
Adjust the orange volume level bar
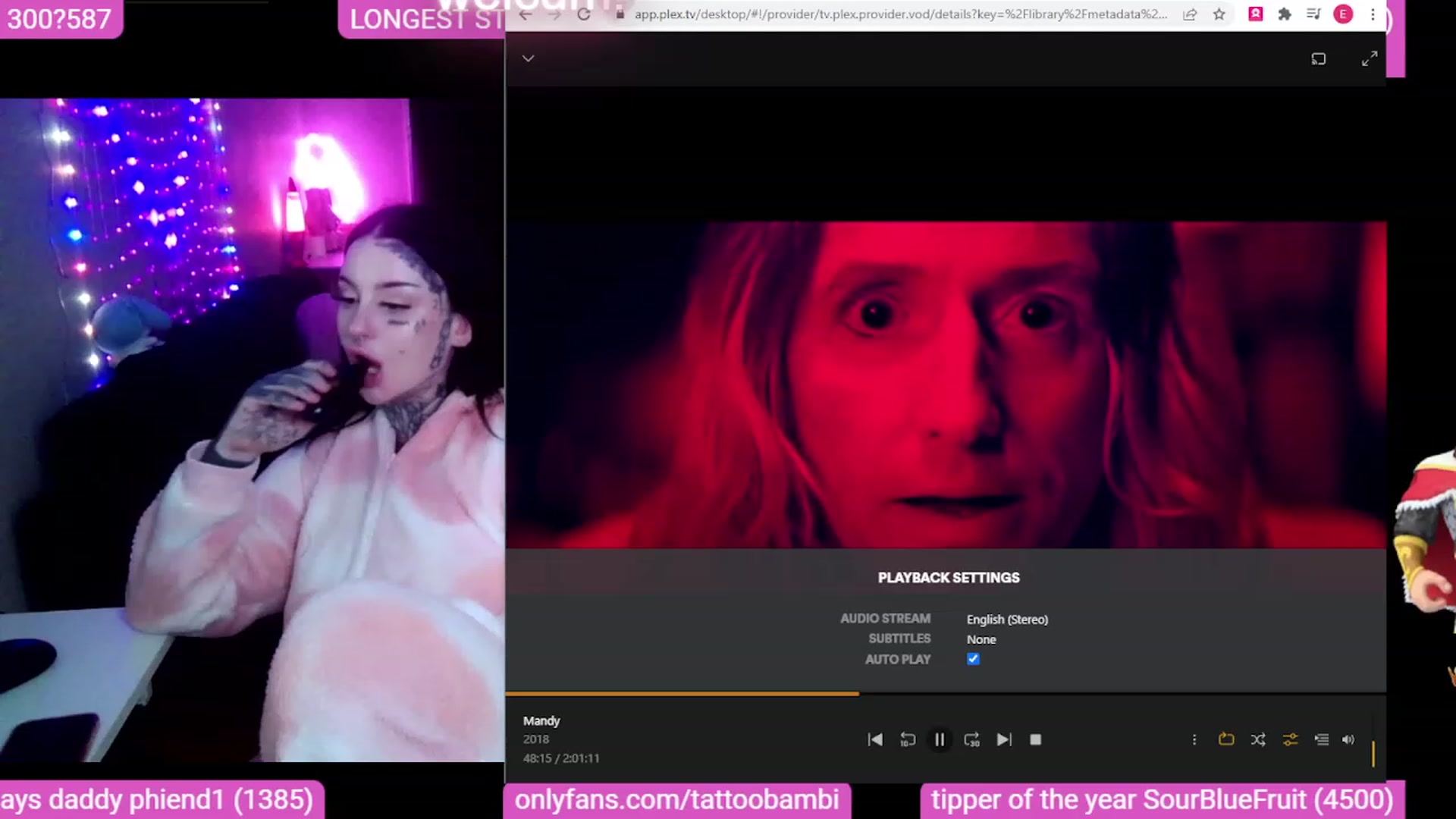(x=1373, y=754)
